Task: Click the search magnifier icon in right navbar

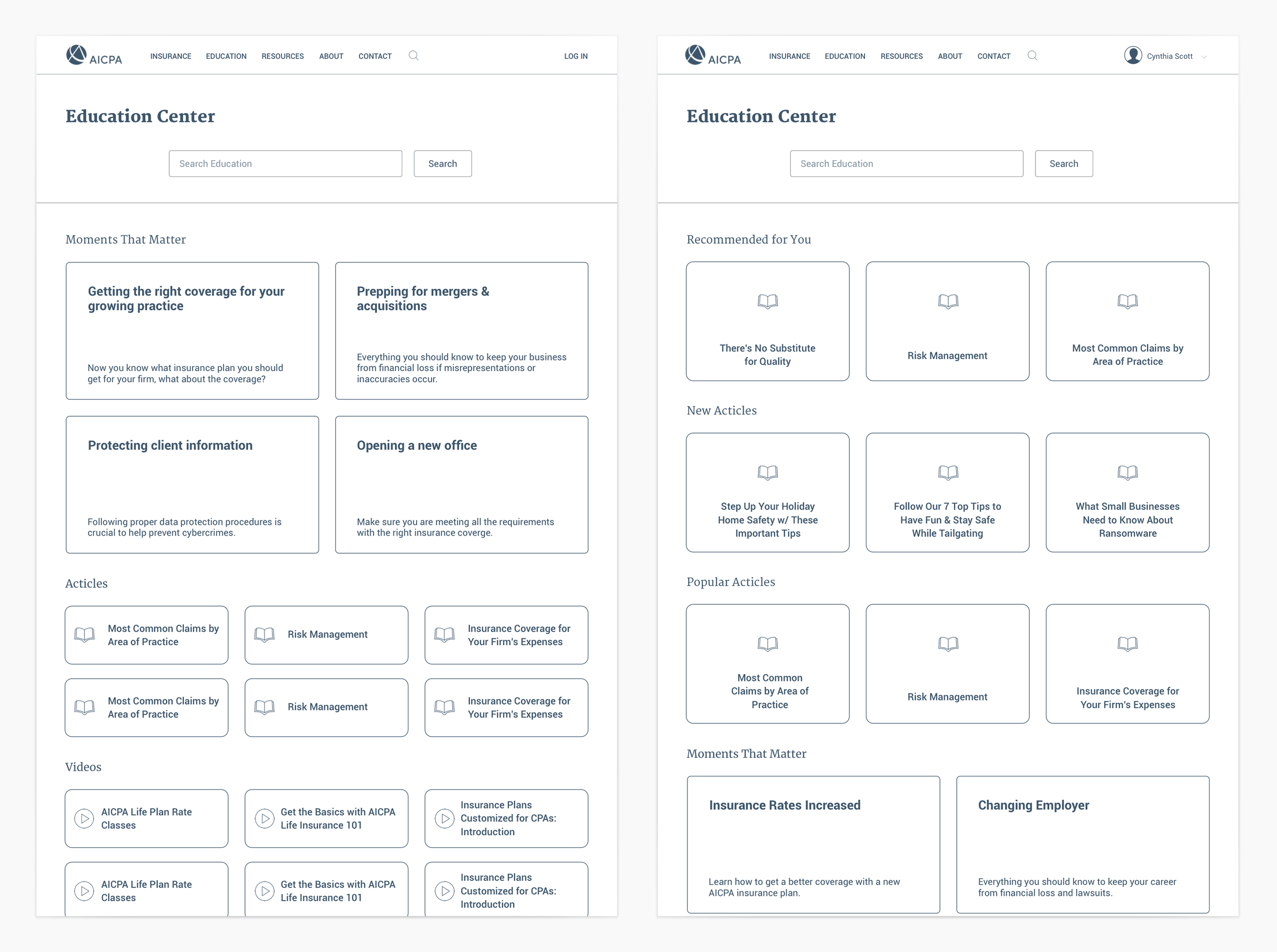Action: [1032, 56]
